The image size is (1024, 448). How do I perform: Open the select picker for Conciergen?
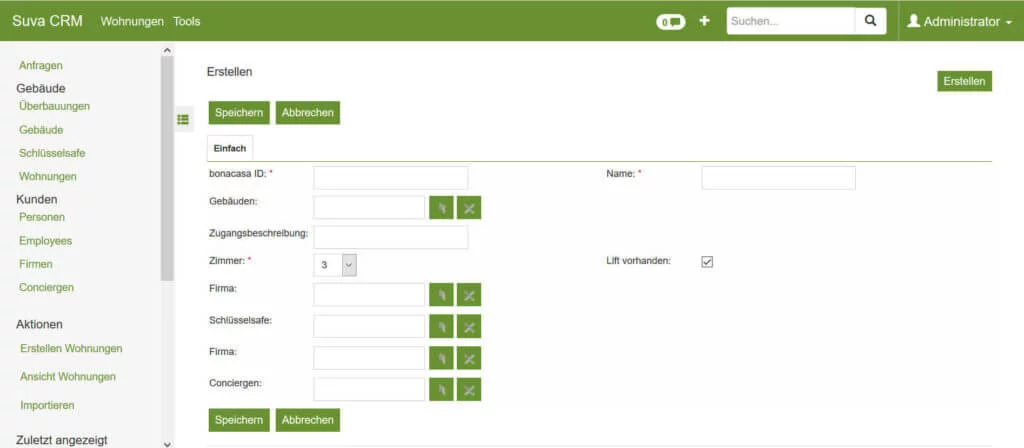441,389
